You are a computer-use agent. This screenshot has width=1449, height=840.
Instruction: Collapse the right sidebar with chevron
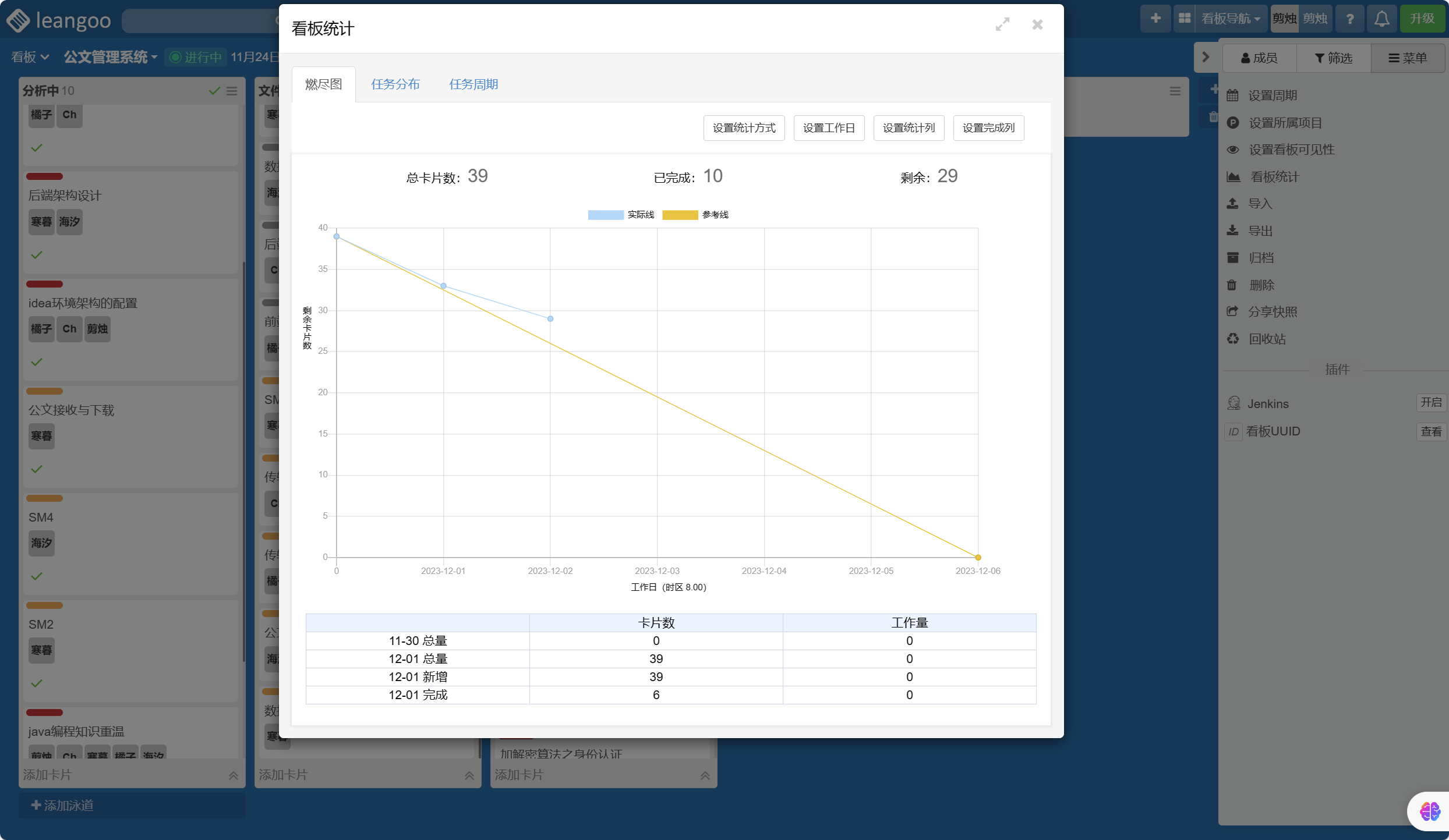click(1206, 57)
